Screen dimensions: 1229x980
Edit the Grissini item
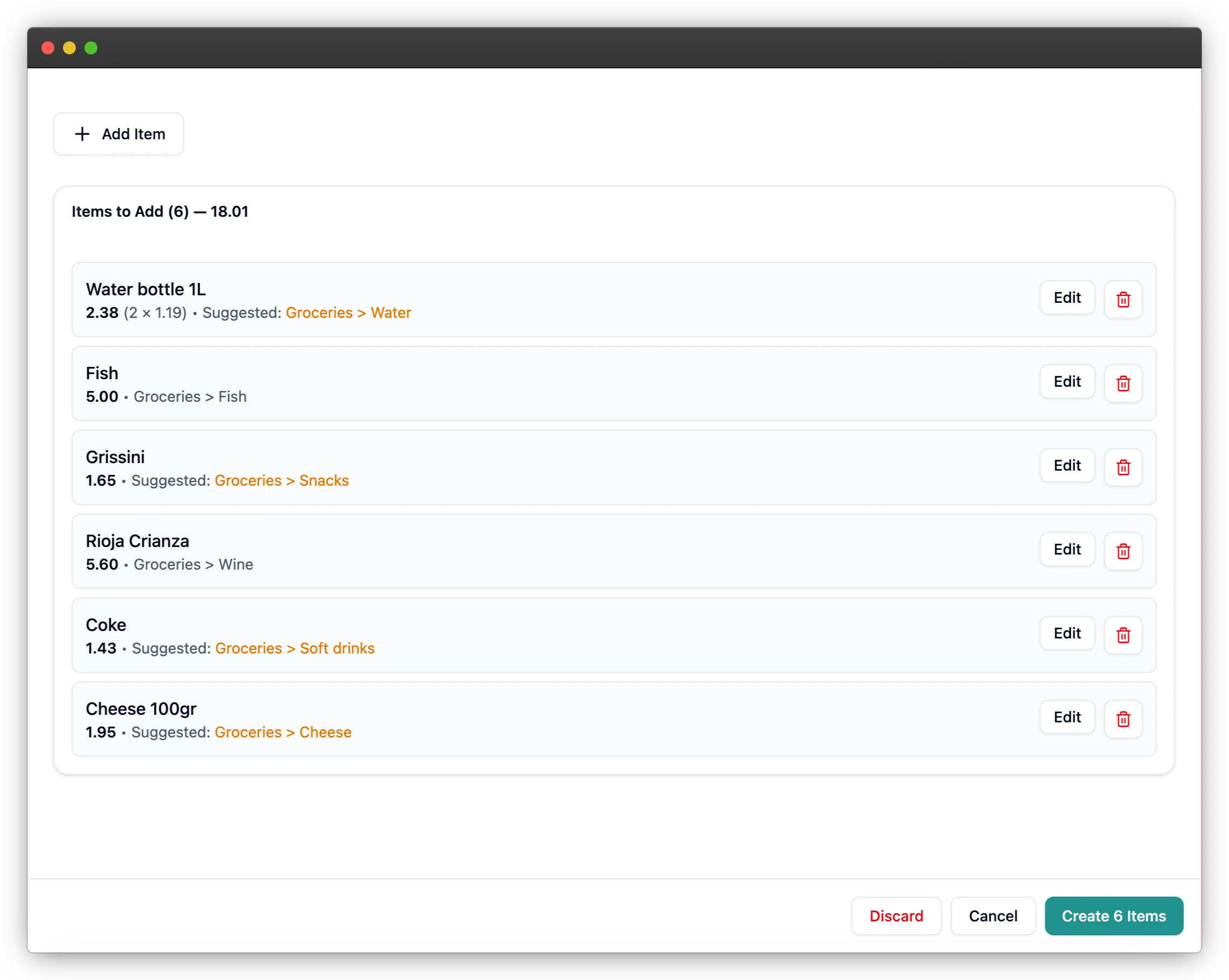pyautogui.click(x=1066, y=465)
